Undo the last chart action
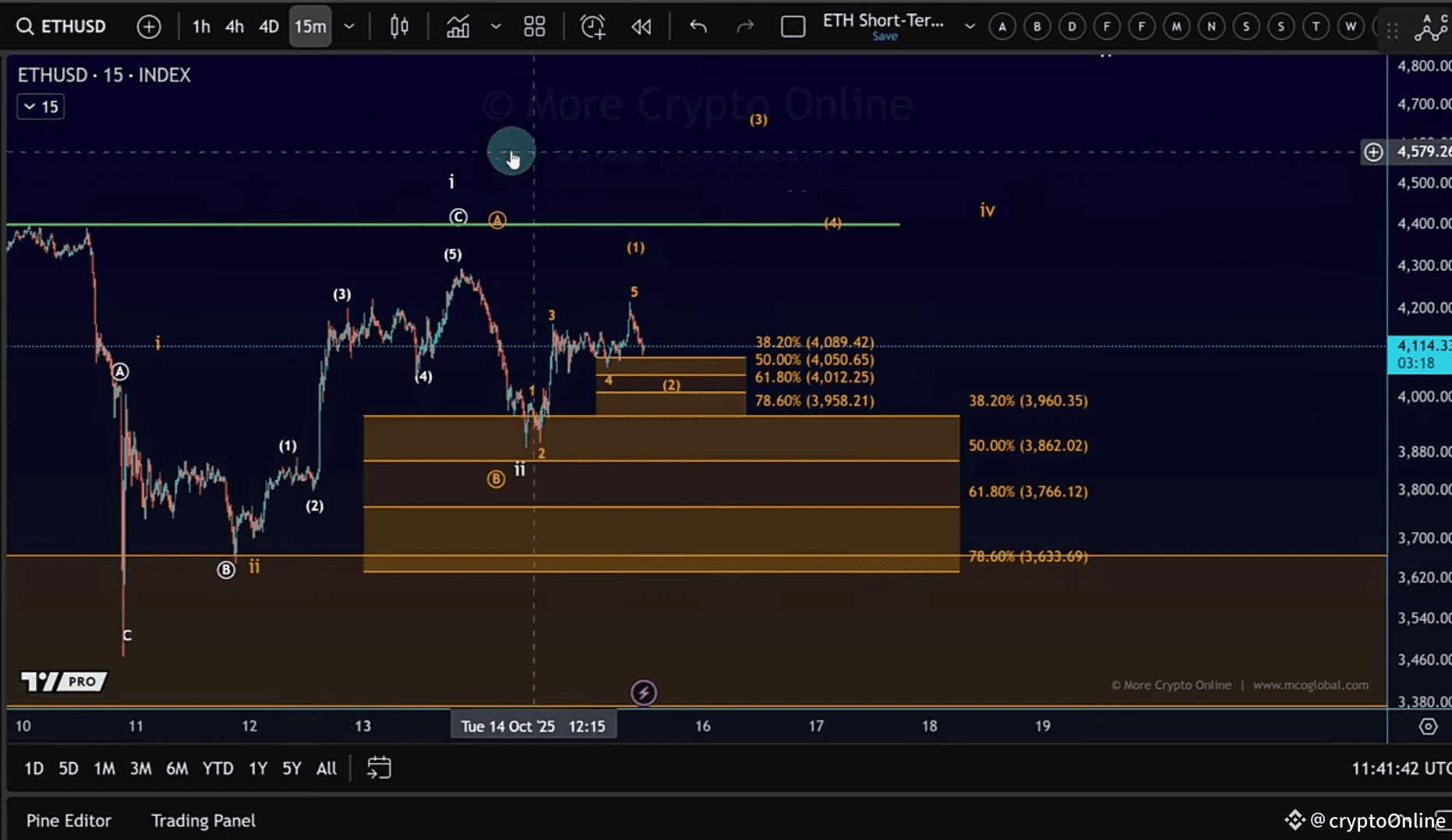This screenshot has height=840, width=1452. (x=698, y=26)
